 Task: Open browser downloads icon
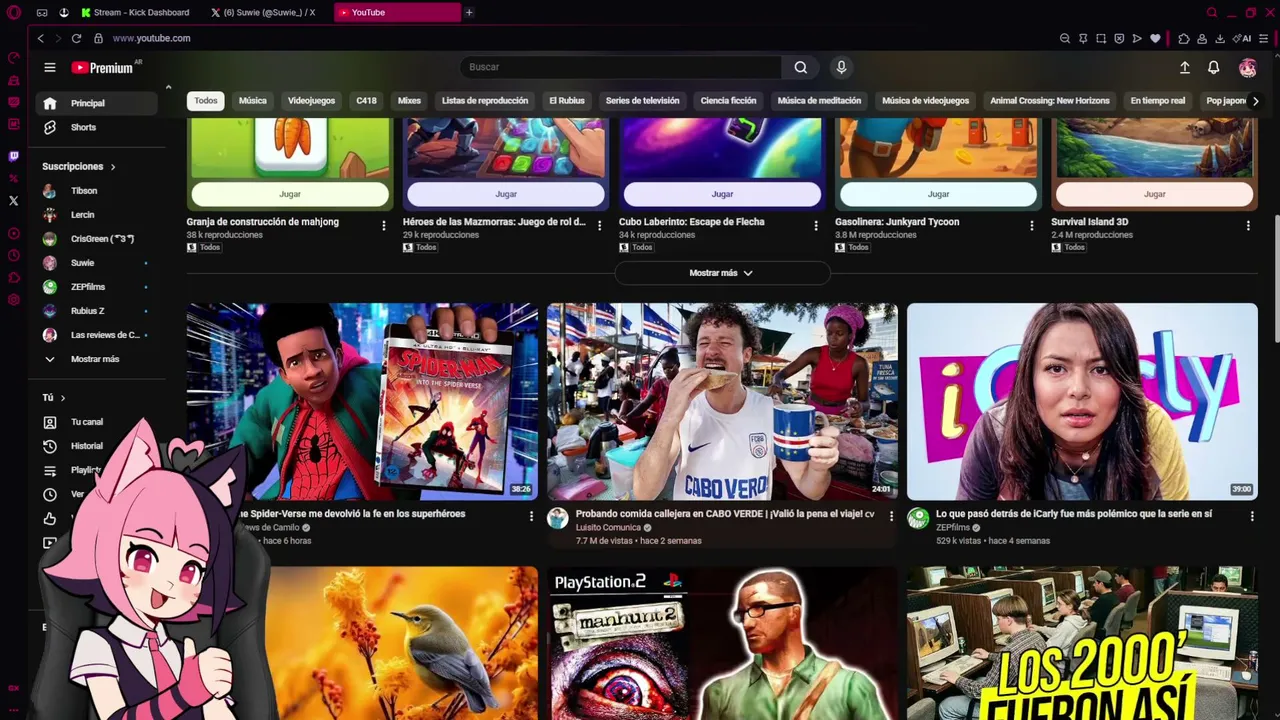tap(1220, 38)
